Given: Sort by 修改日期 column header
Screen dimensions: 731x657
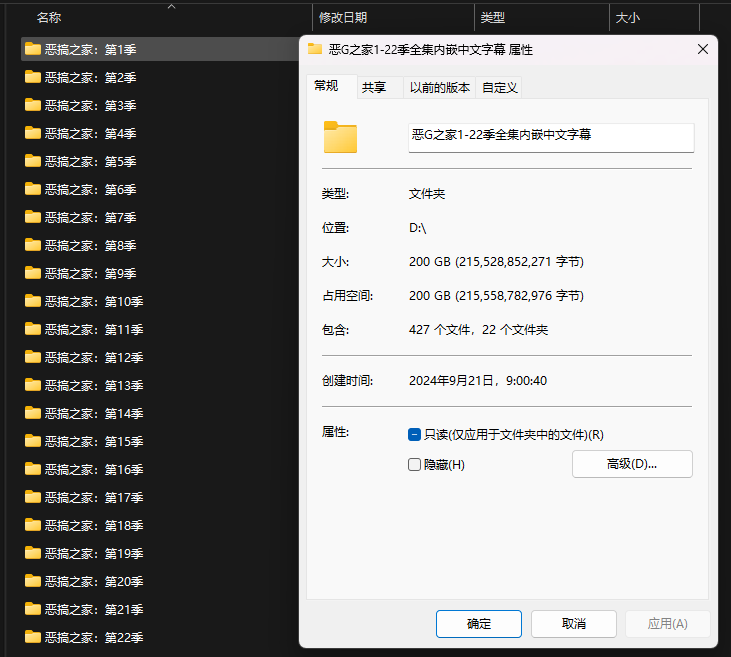Looking at the screenshot, I should [x=343, y=18].
